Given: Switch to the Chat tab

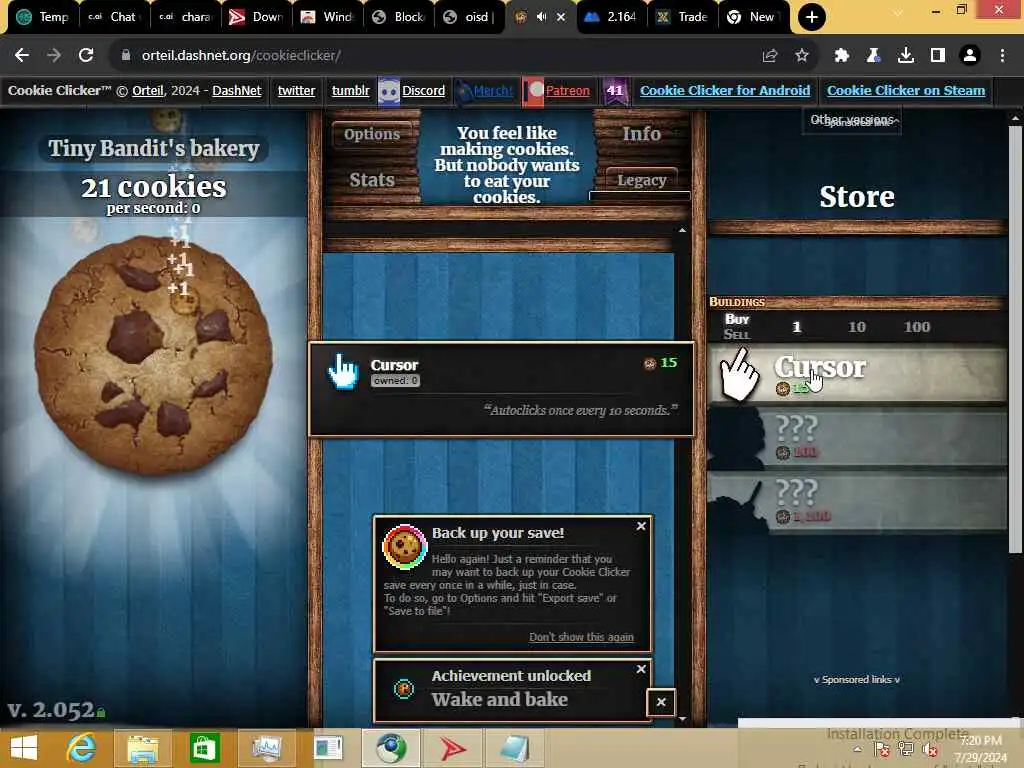Looking at the screenshot, I should tap(114, 17).
